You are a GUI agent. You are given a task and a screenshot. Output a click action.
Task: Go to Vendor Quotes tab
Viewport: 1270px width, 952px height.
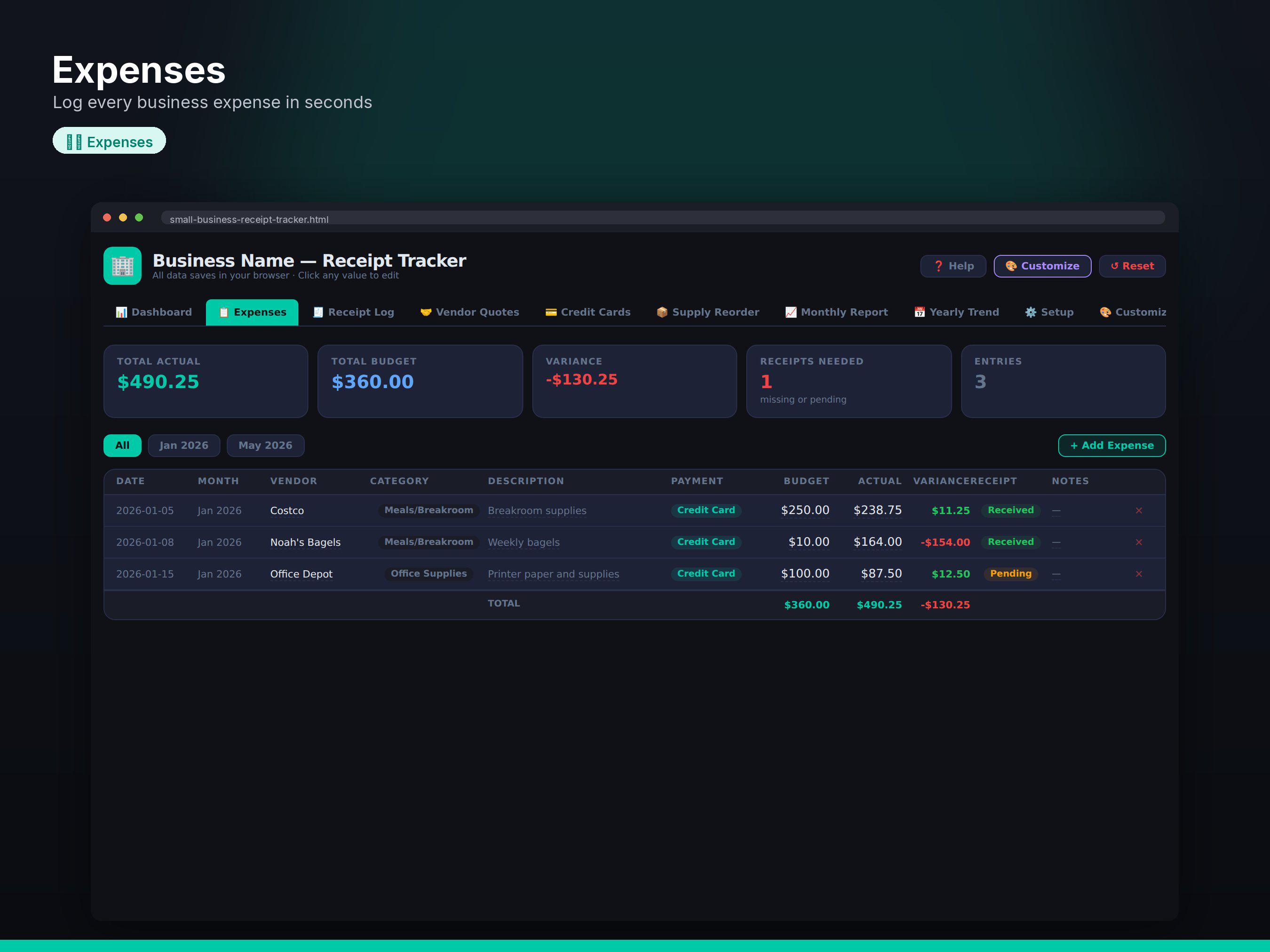[469, 312]
